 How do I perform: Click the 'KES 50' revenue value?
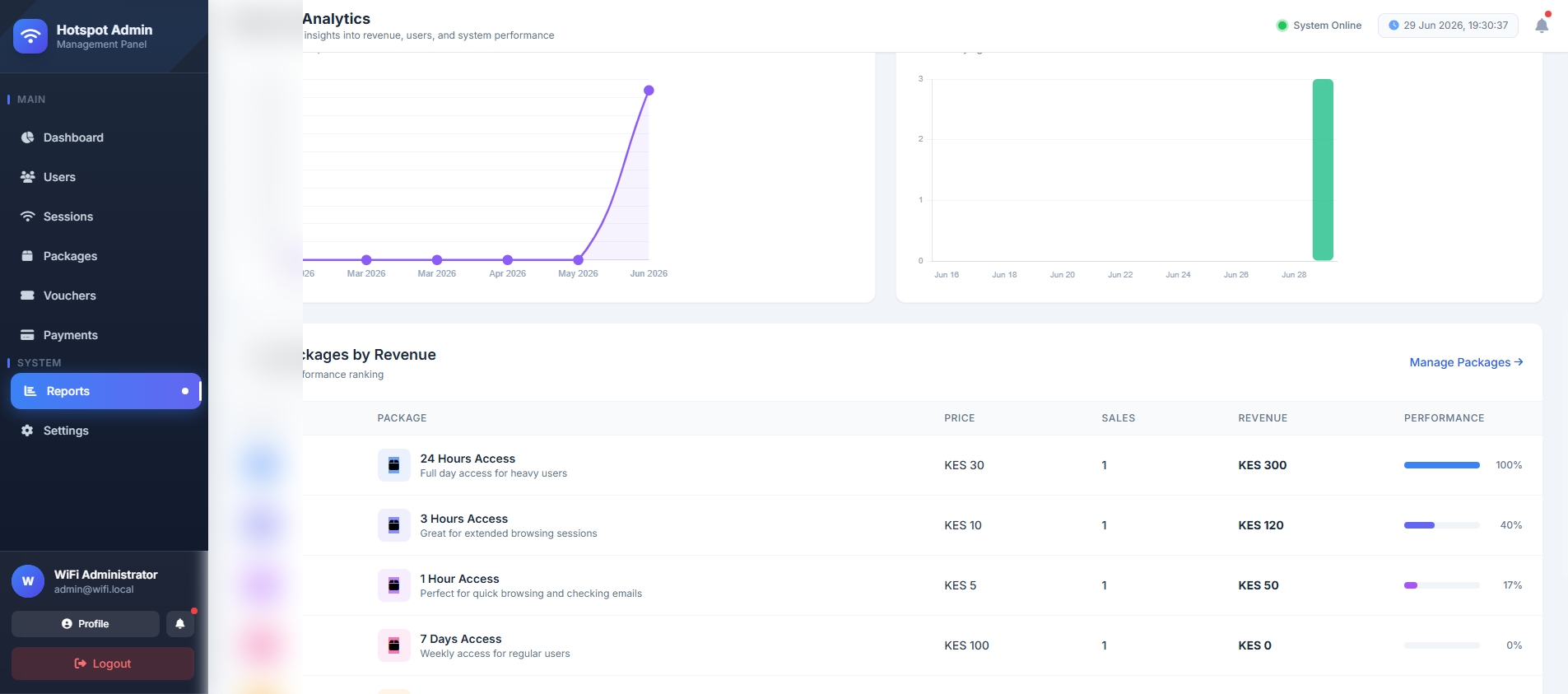point(1258,585)
